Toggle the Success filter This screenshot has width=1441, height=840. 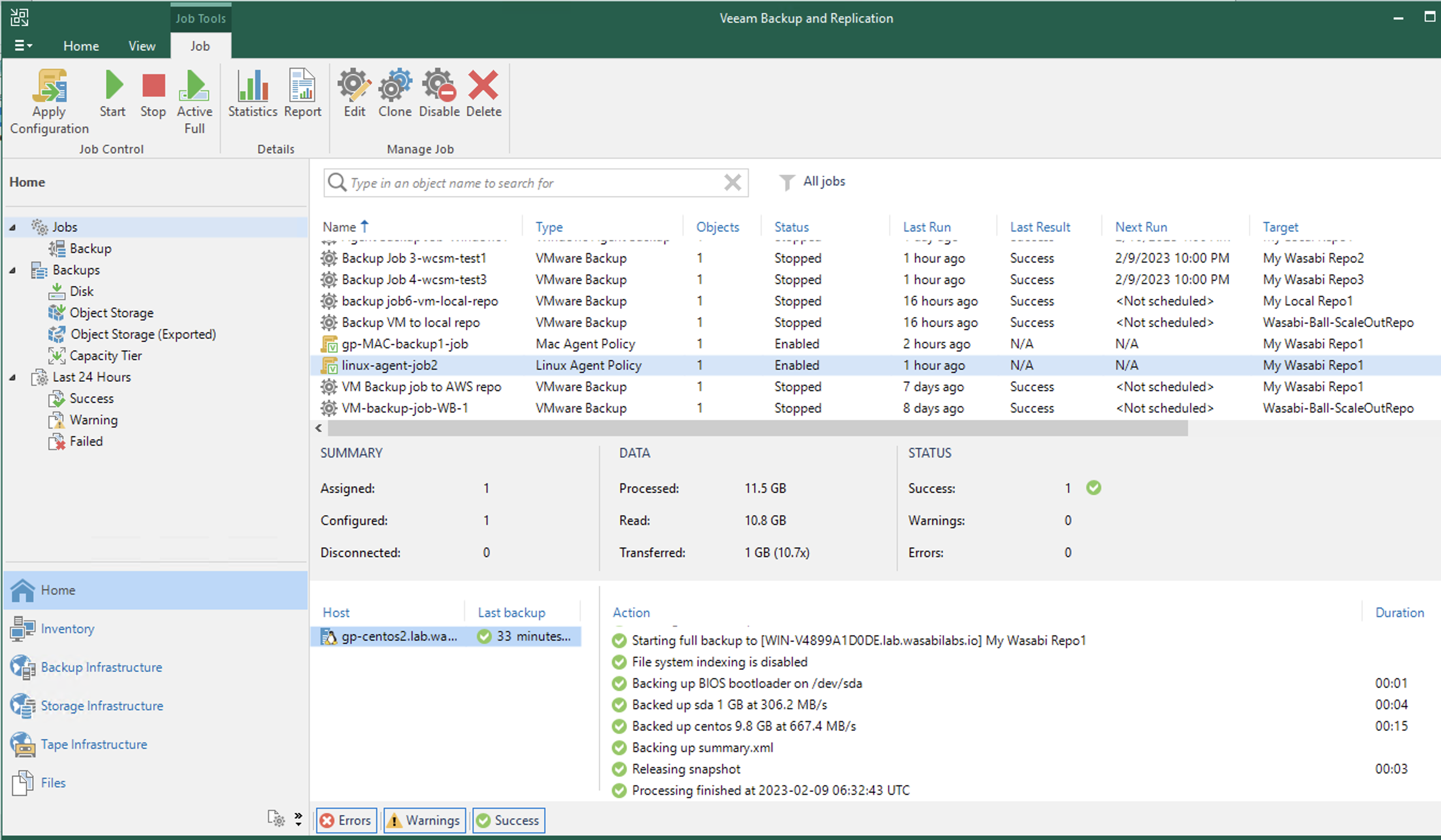pos(508,821)
